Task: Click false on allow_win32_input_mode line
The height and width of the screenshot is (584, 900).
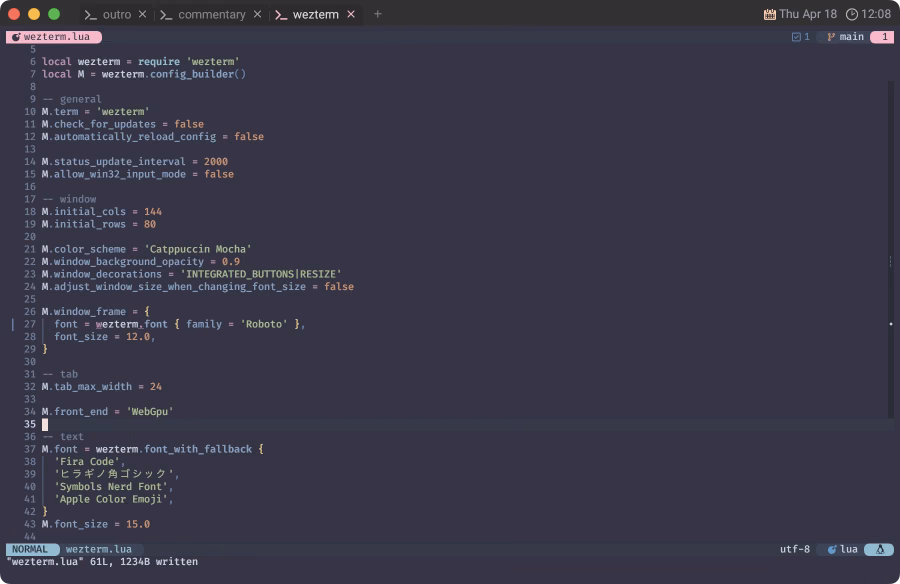Action: tap(219, 174)
